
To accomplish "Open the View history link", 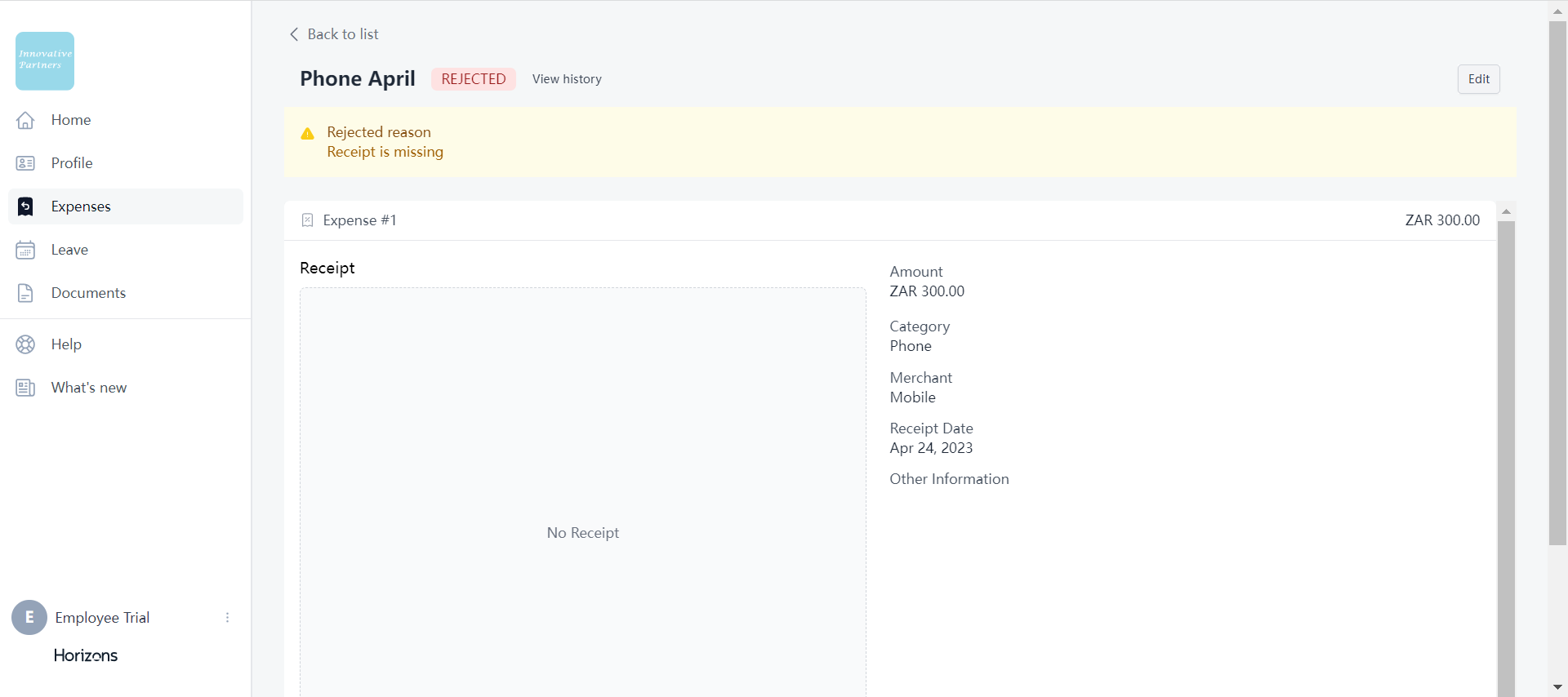I will tap(567, 79).
